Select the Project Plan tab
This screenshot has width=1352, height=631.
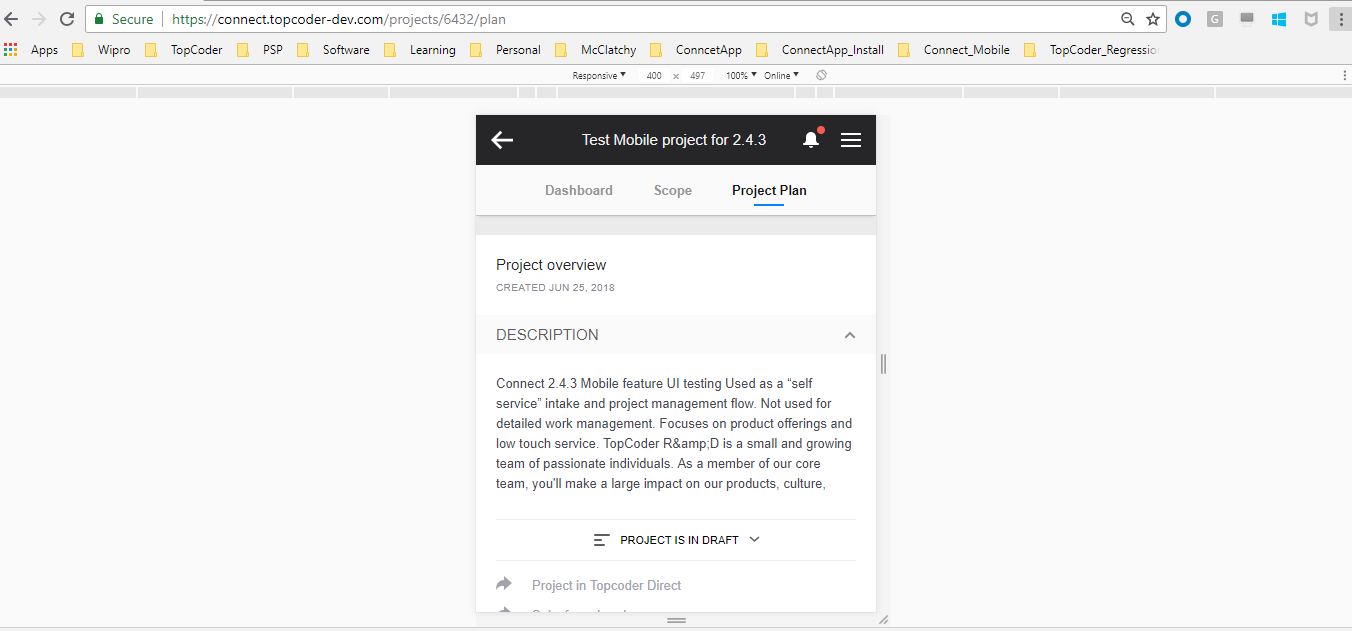click(x=769, y=190)
